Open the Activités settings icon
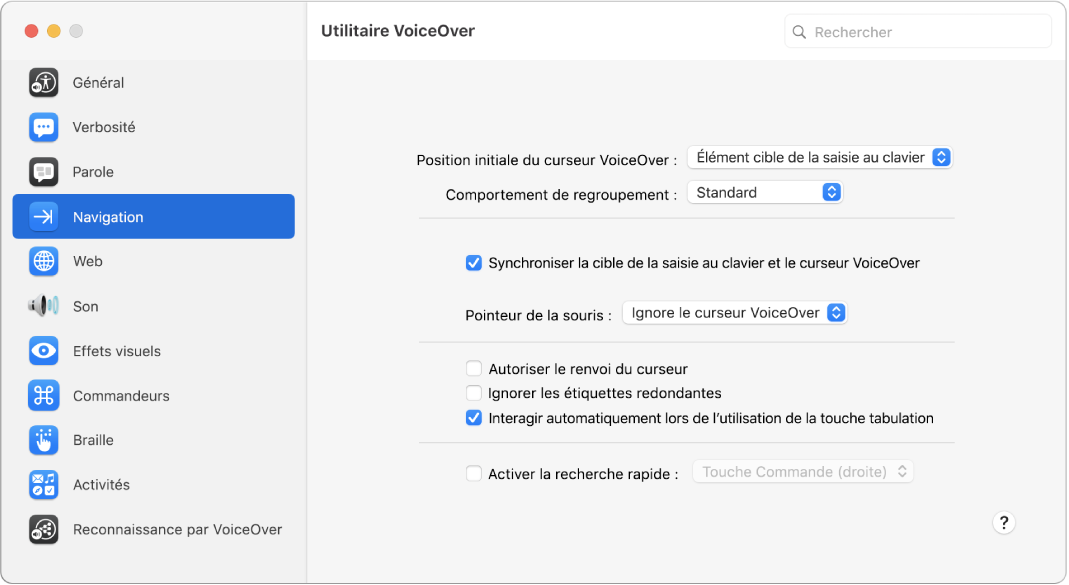Screen dimensions: 1069x585 [43, 485]
